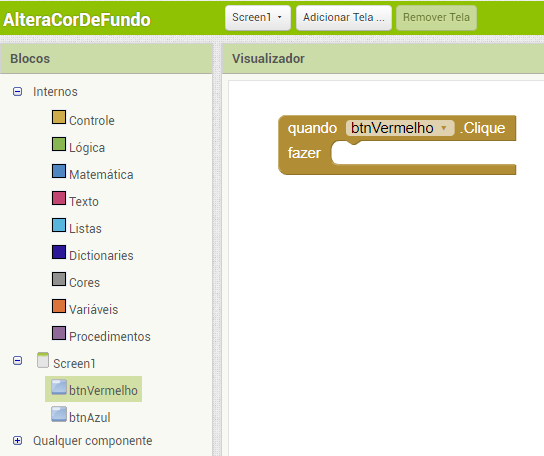Click the purple Procedimentos block icon
544x456 pixels.
click(59, 333)
